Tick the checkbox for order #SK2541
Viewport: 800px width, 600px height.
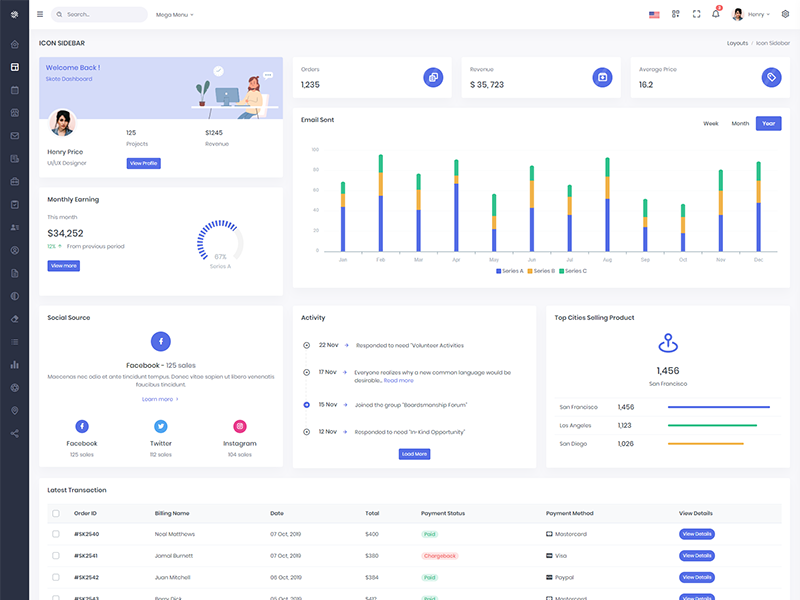tap(56, 555)
